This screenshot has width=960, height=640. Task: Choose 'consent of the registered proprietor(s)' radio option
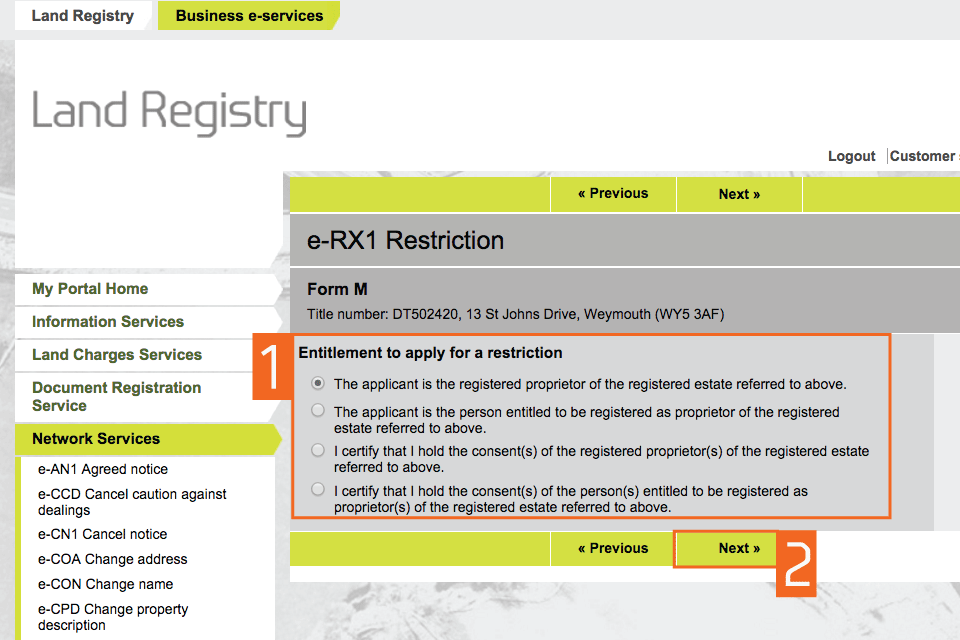coord(318,450)
